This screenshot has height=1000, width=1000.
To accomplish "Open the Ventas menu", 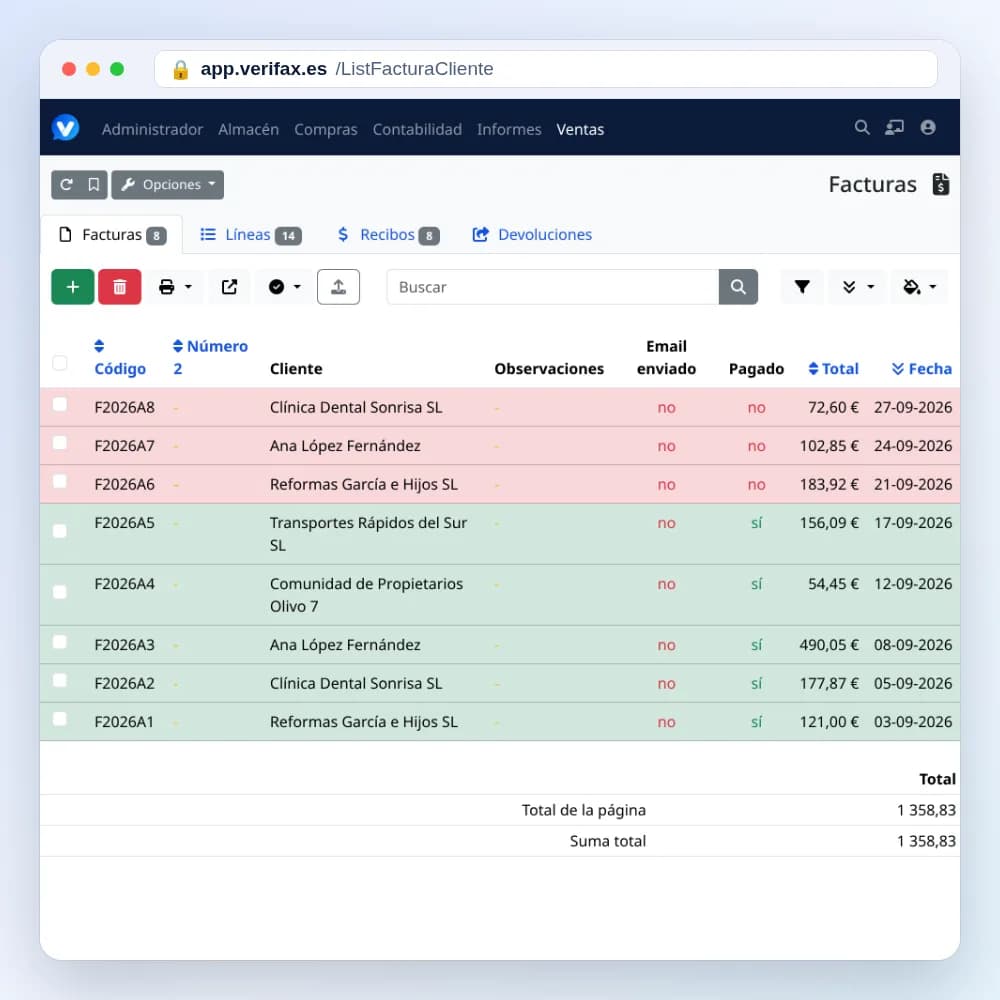I will point(580,129).
